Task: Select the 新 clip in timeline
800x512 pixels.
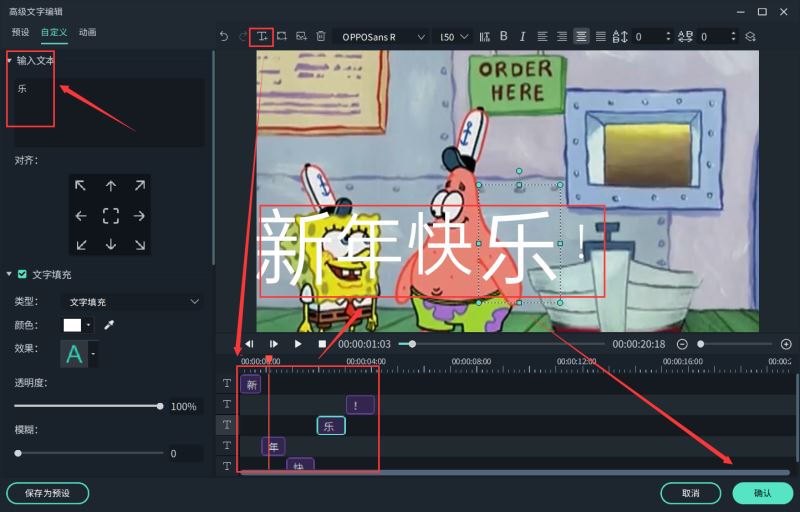Action: 251,385
